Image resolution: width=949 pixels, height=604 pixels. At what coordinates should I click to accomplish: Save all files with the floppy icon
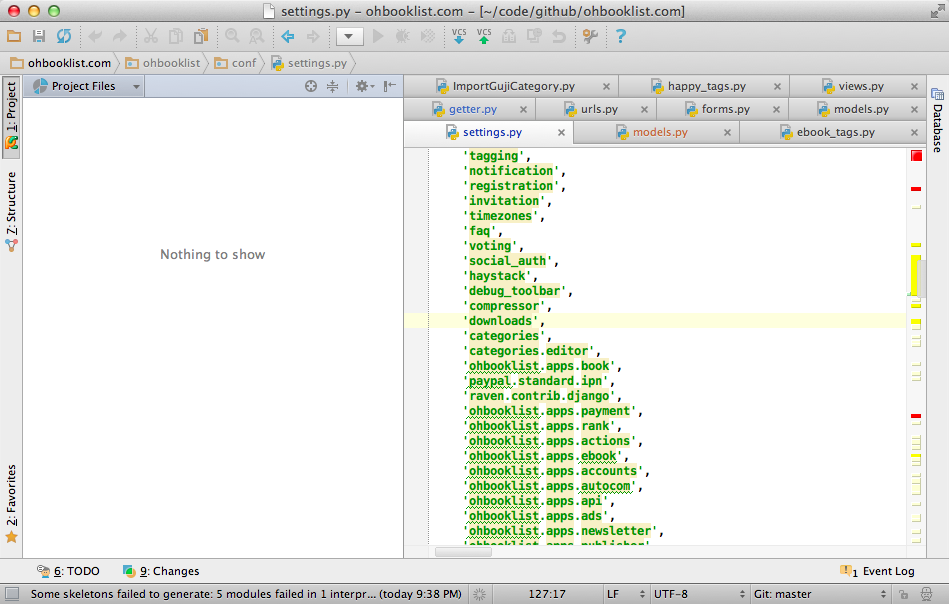coord(39,36)
